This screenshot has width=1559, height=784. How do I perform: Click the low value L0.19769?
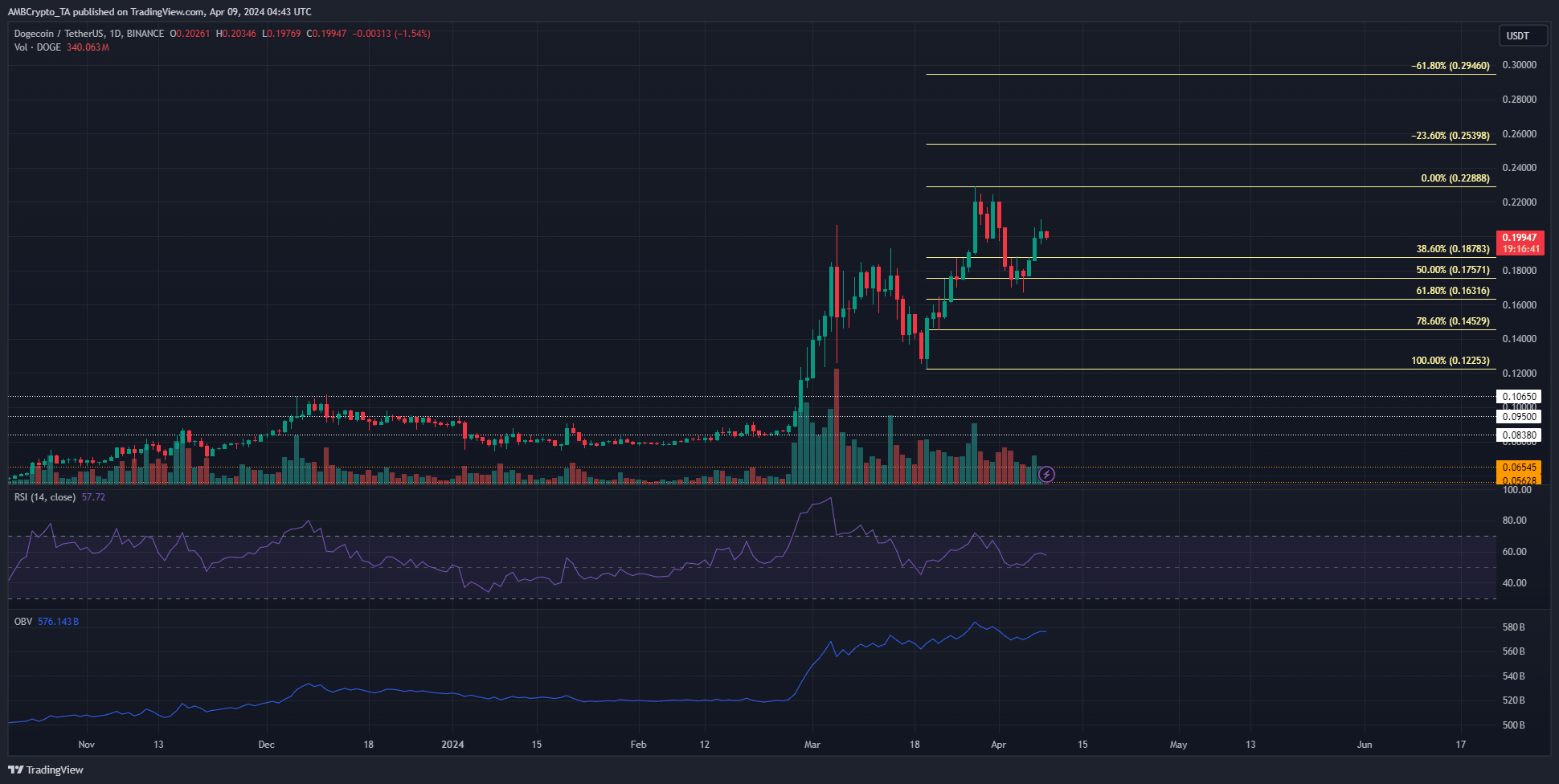click(281, 34)
